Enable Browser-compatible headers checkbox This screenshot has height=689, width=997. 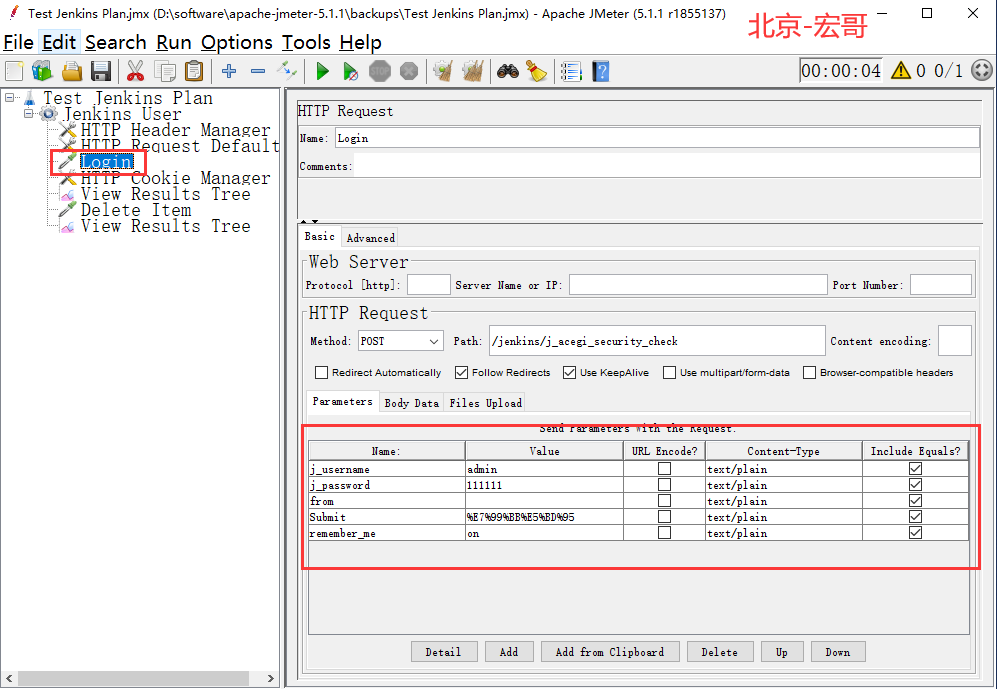[x=809, y=372]
